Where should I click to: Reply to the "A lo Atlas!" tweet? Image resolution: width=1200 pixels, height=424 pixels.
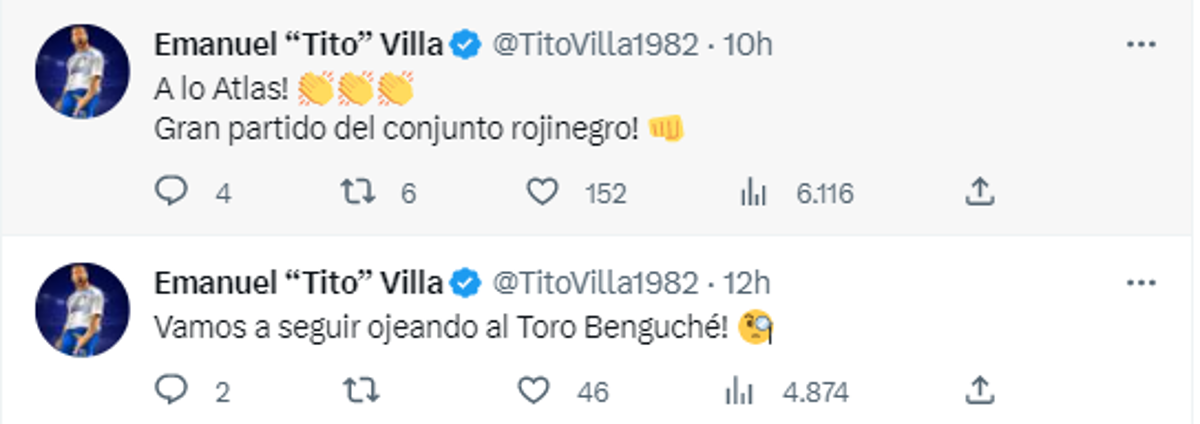pyautogui.click(x=173, y=192)
